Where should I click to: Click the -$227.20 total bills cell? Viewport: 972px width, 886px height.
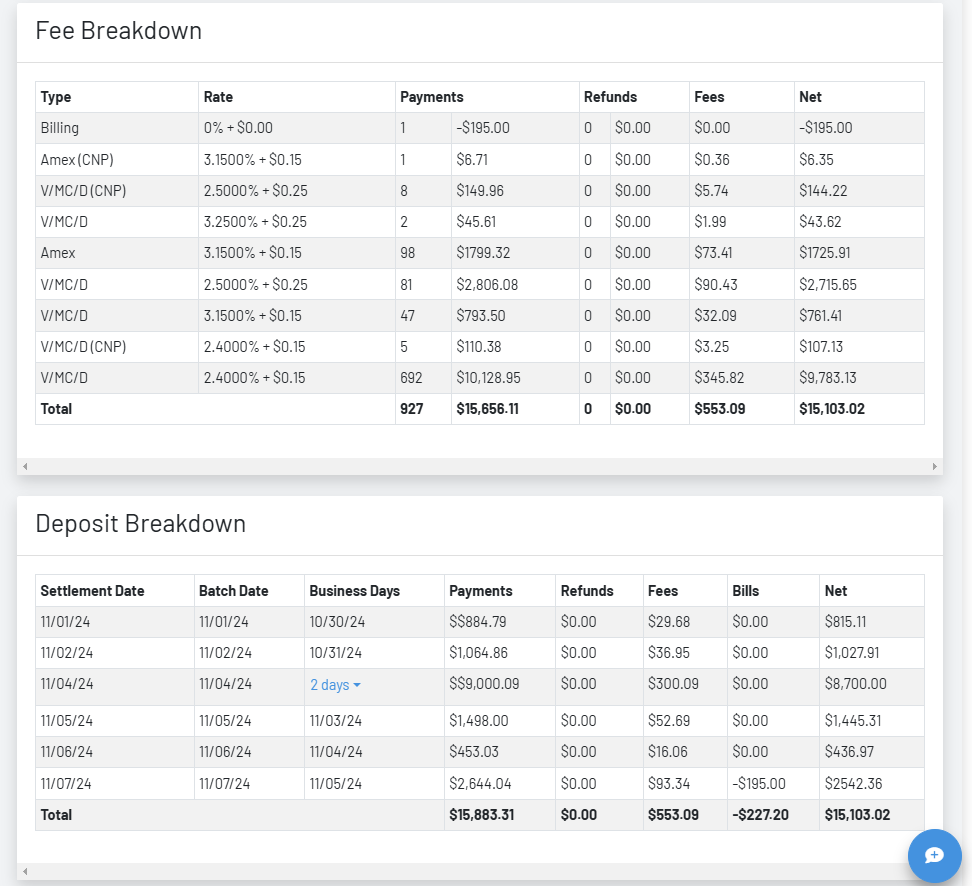click(x=760, y=815)
